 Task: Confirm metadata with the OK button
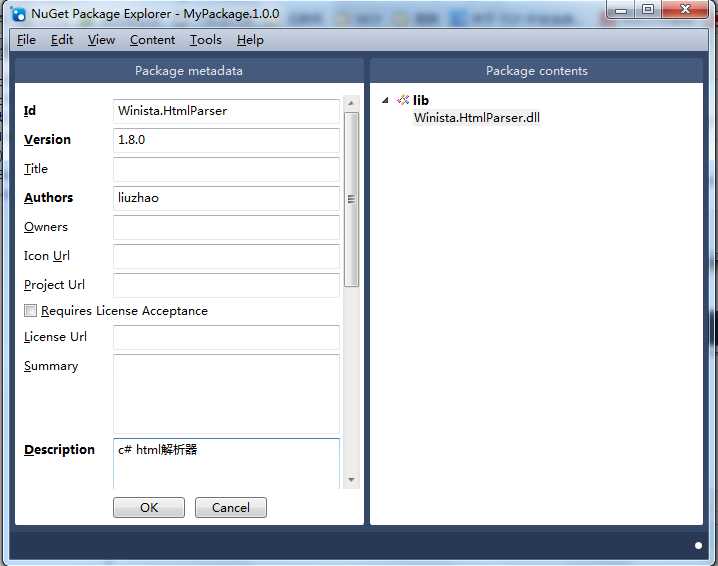click(x=149, y=507)
